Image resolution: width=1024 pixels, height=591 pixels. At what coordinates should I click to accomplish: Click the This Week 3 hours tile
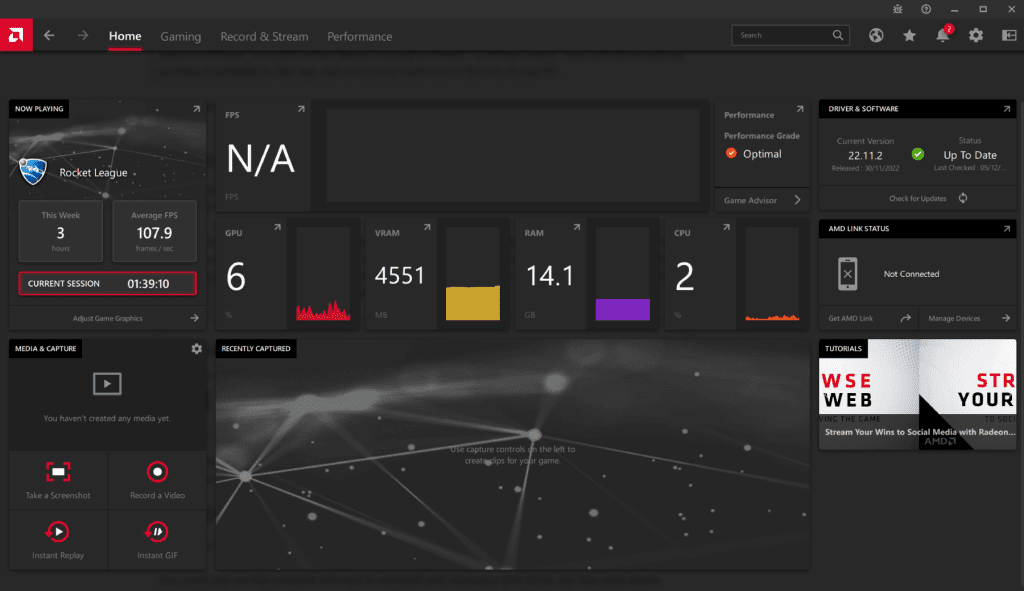tap(61, 231)
